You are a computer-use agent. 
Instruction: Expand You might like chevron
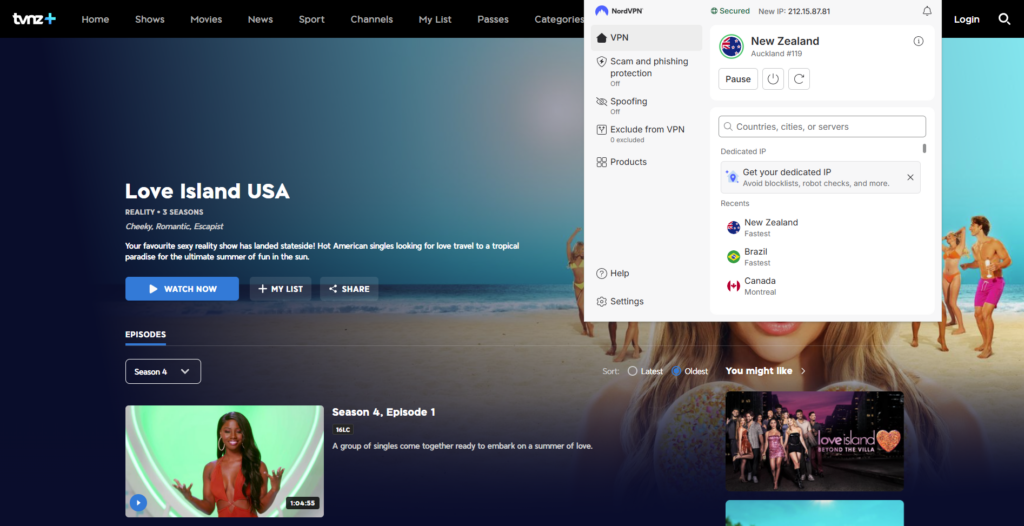coord(803,371)
